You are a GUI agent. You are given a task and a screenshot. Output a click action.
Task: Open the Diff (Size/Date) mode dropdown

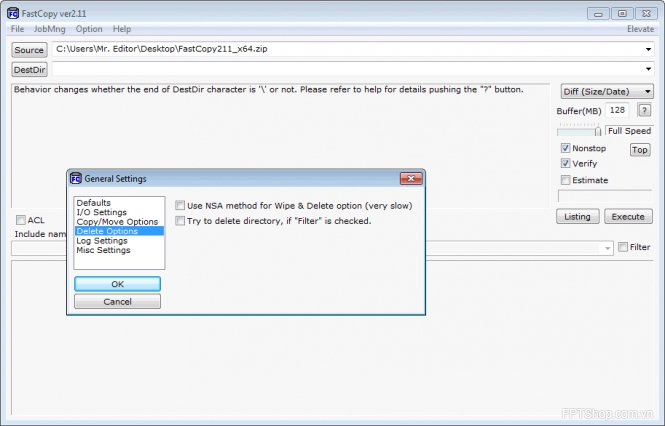[x=607, y=91]
